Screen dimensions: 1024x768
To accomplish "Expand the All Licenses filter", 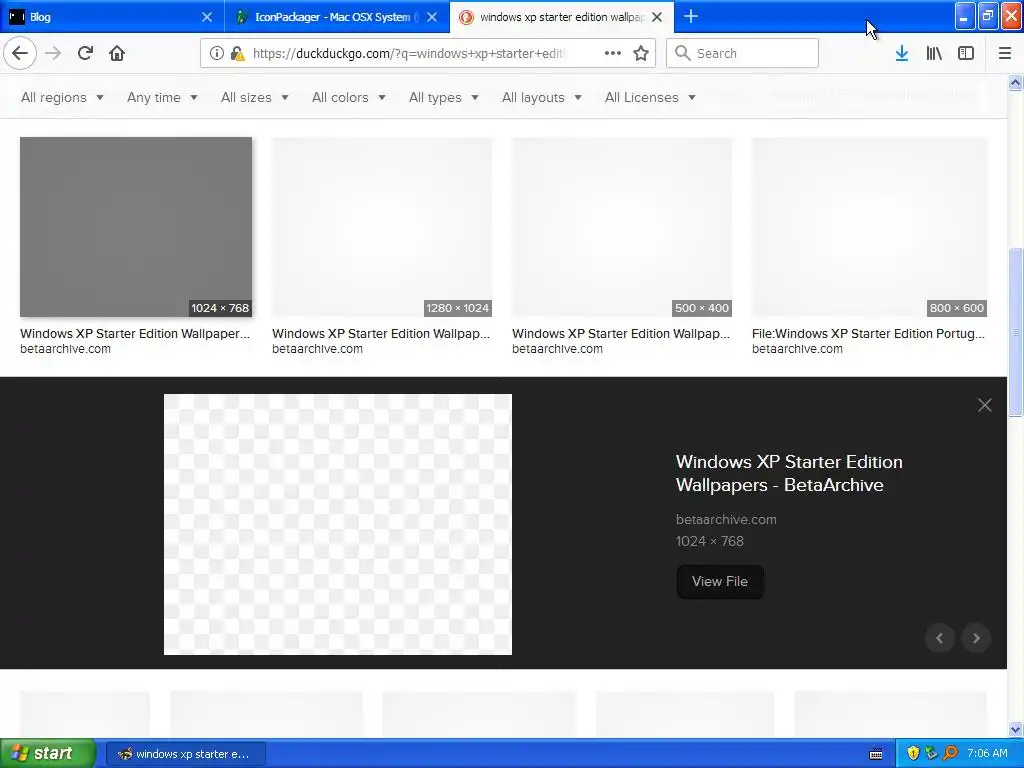I will point(650,97).
